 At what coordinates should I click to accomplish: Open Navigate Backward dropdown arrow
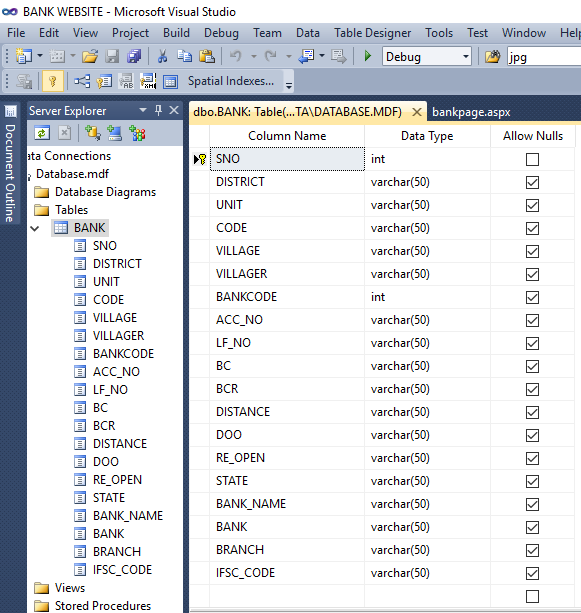(x=322, y=56)
